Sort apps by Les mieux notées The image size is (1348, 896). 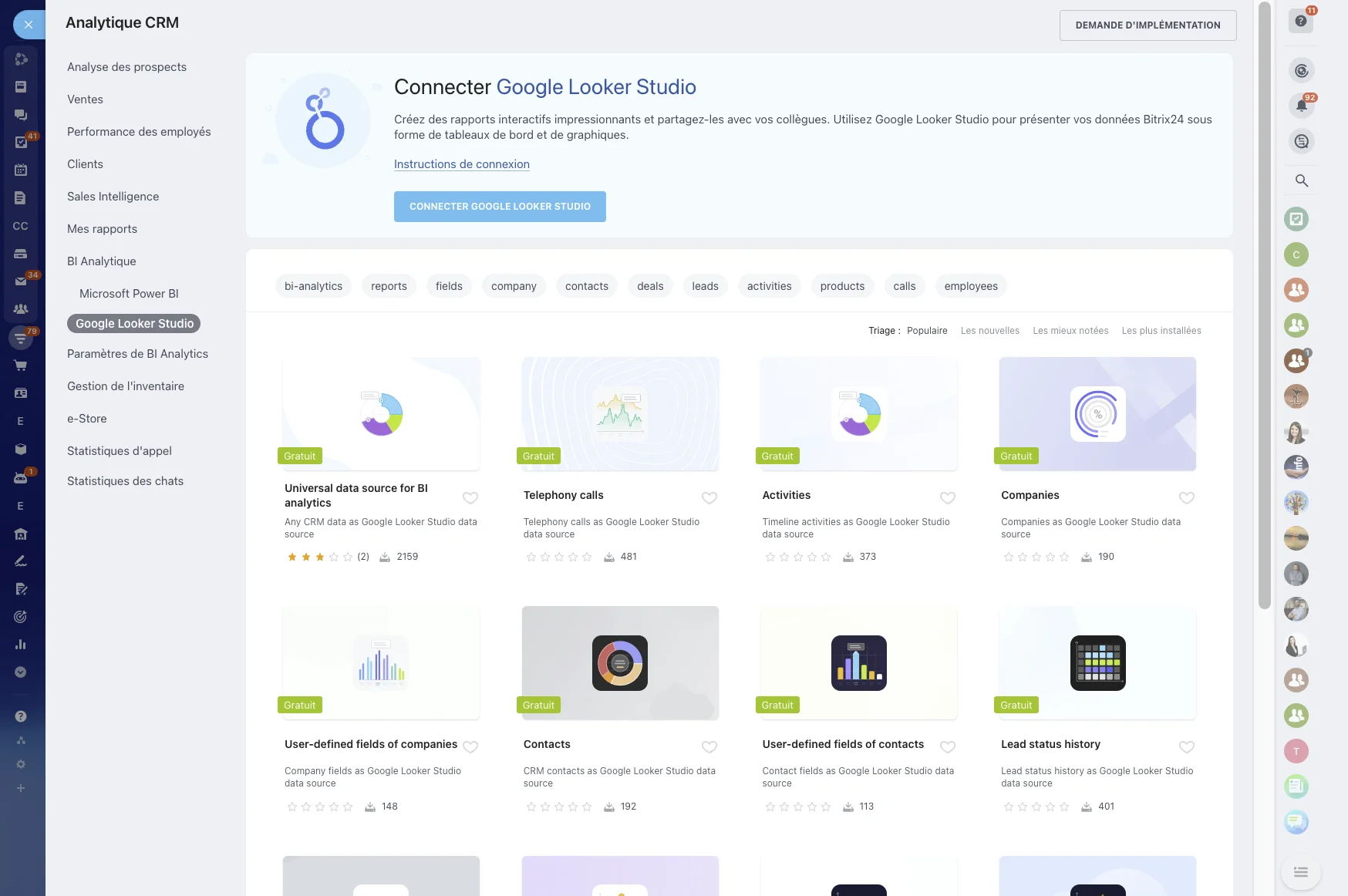pos(1070,331)
